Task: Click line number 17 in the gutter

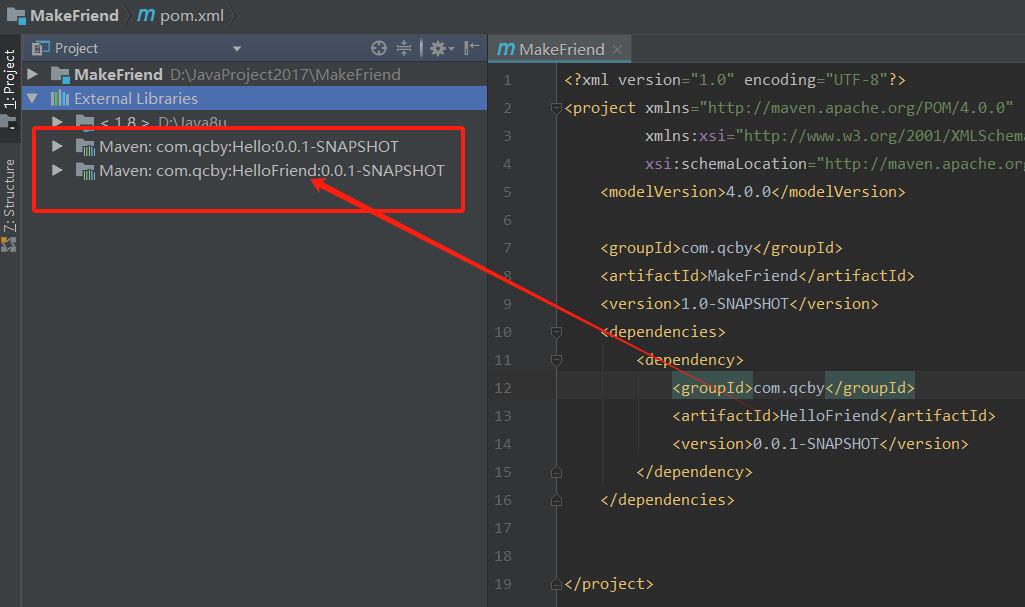Action: (503, 528)
